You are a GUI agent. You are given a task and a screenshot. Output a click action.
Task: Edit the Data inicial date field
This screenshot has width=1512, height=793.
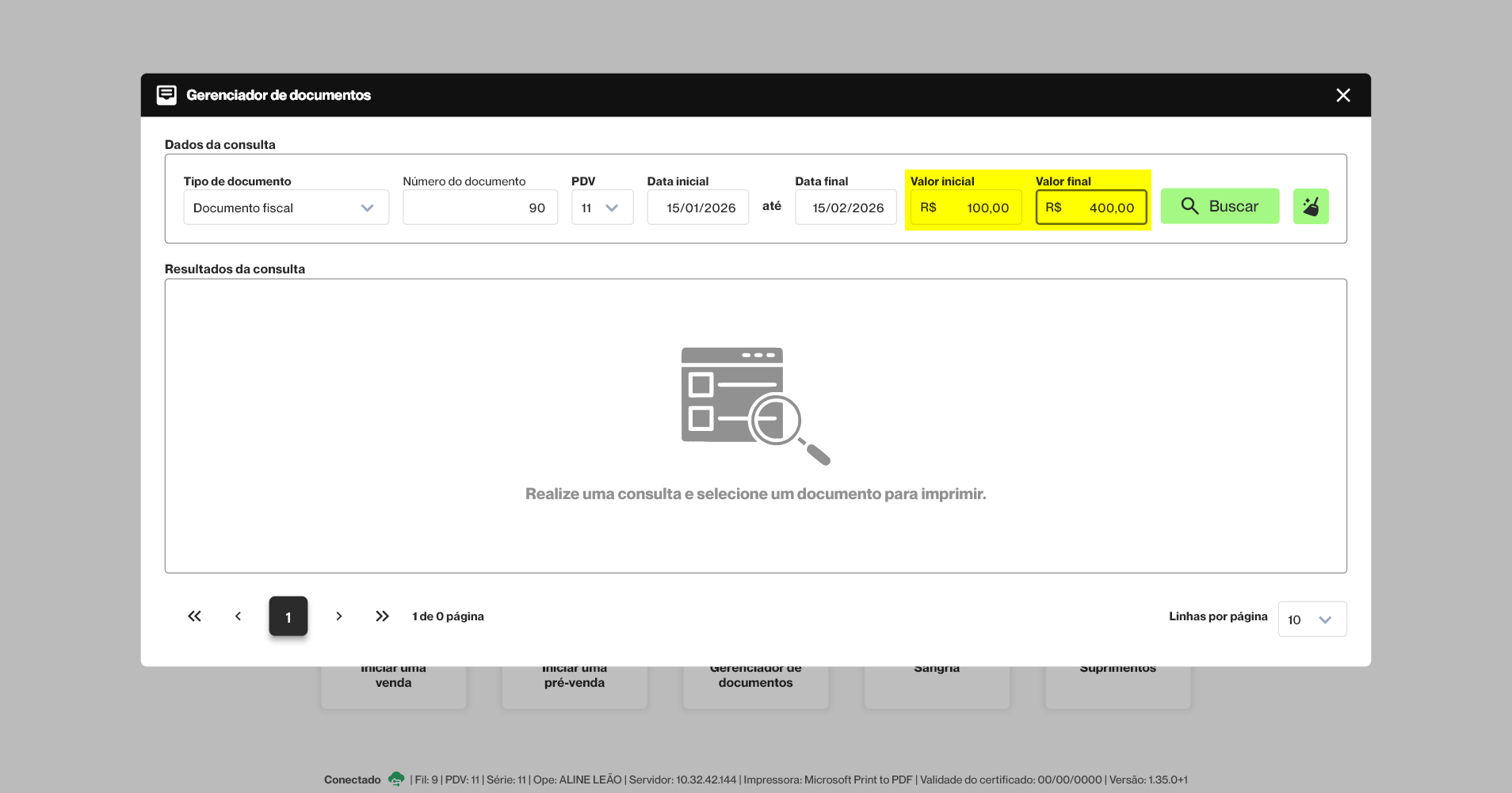pos(697,208)
